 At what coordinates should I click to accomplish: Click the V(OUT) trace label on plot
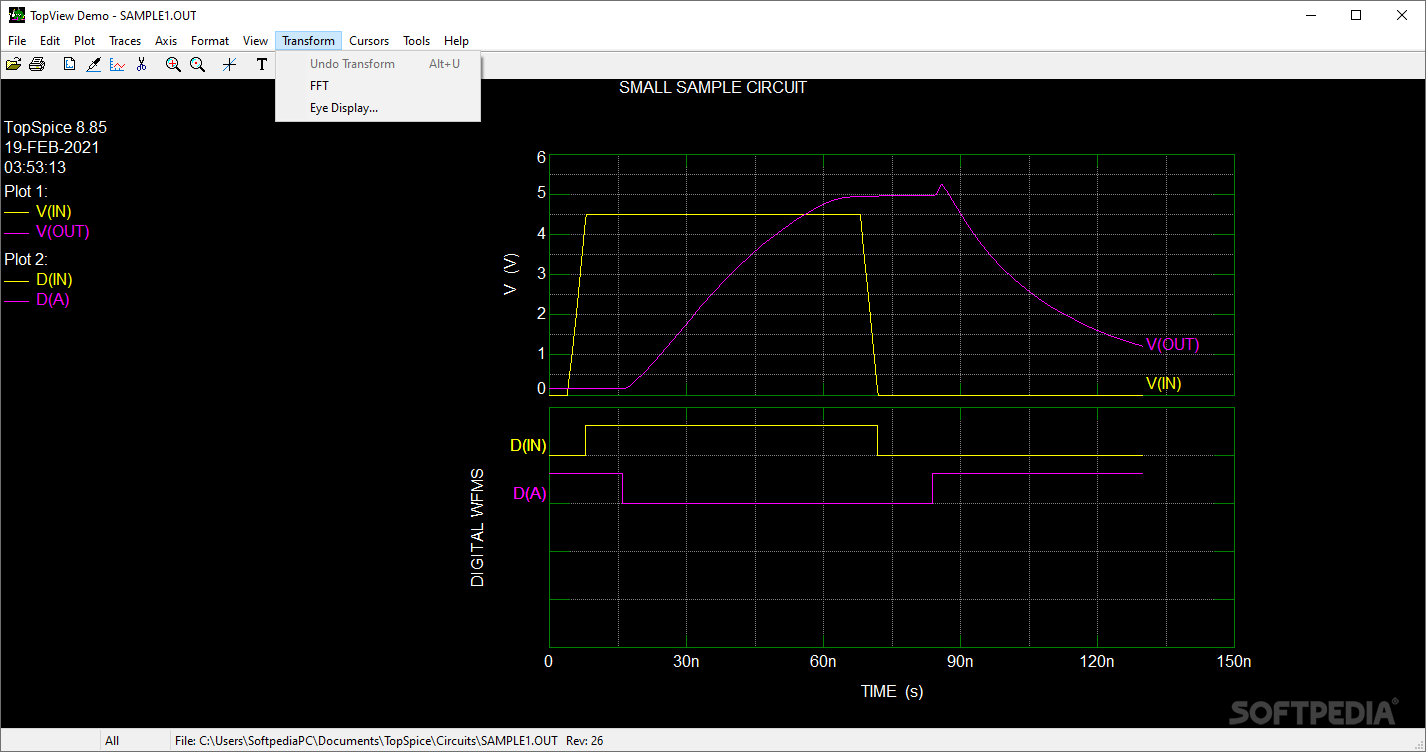tap(1172, 344)
